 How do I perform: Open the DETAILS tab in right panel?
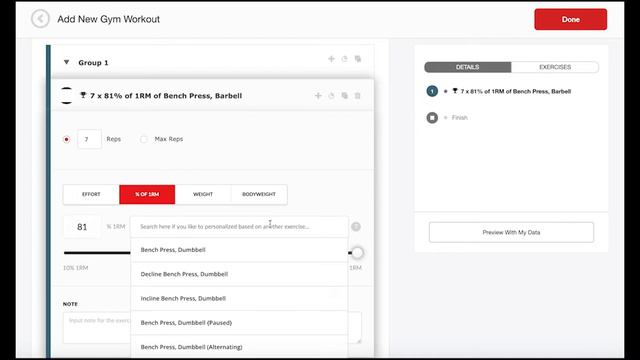468,67
